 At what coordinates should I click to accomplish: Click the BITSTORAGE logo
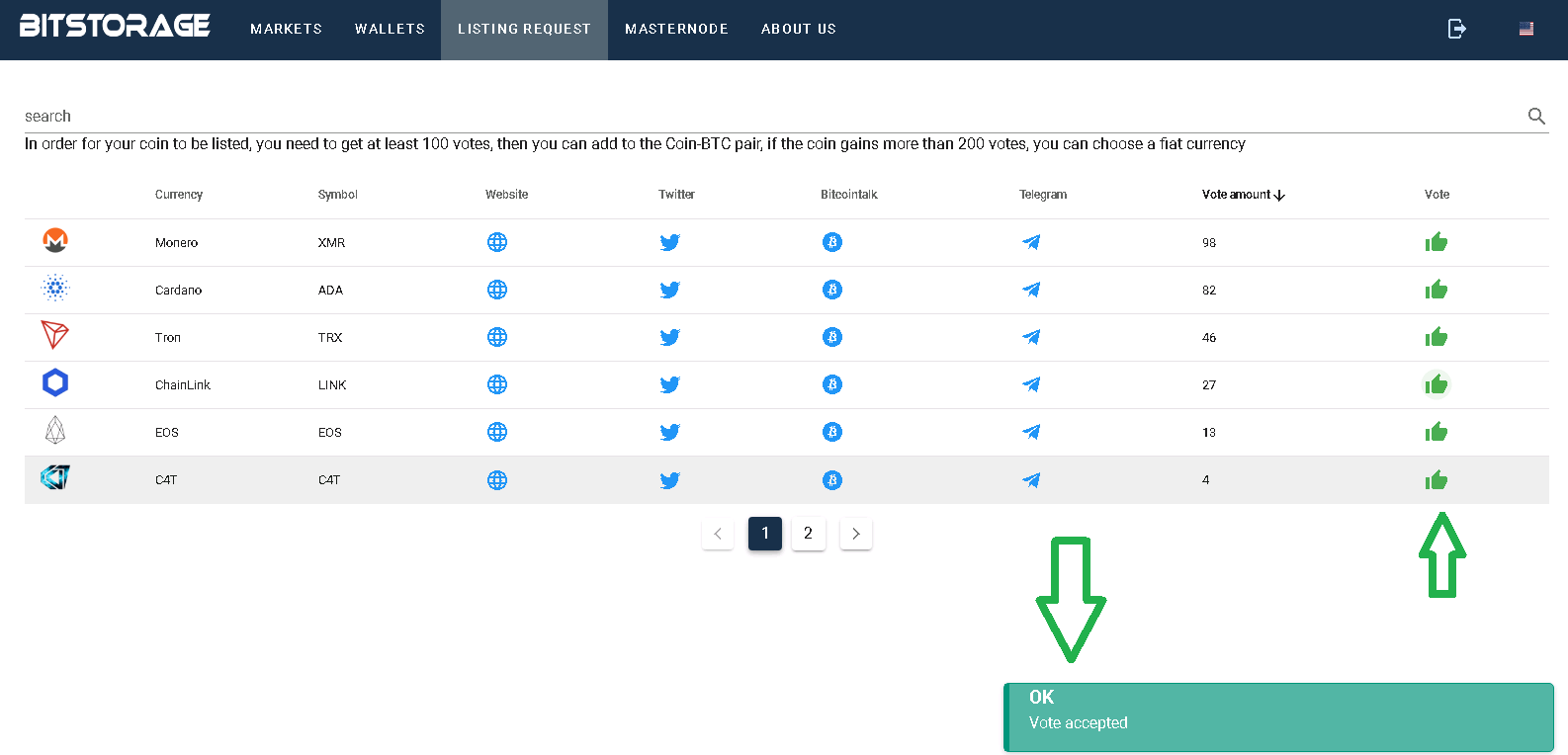click(x=115, y=26)
